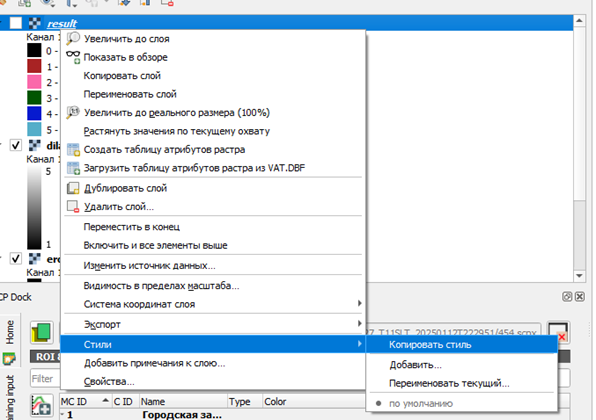
Task: Click the remove layer icon in menu
Action: click(73, 206)
